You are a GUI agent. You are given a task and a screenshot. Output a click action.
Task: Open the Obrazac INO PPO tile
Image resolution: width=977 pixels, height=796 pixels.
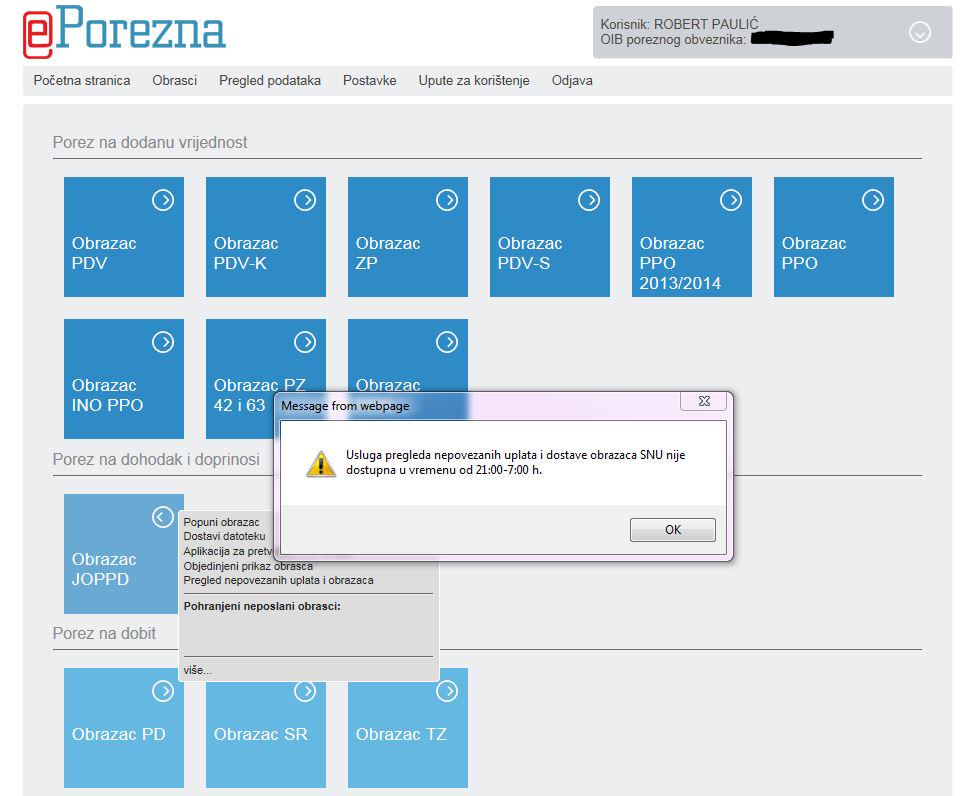point(124,379)
